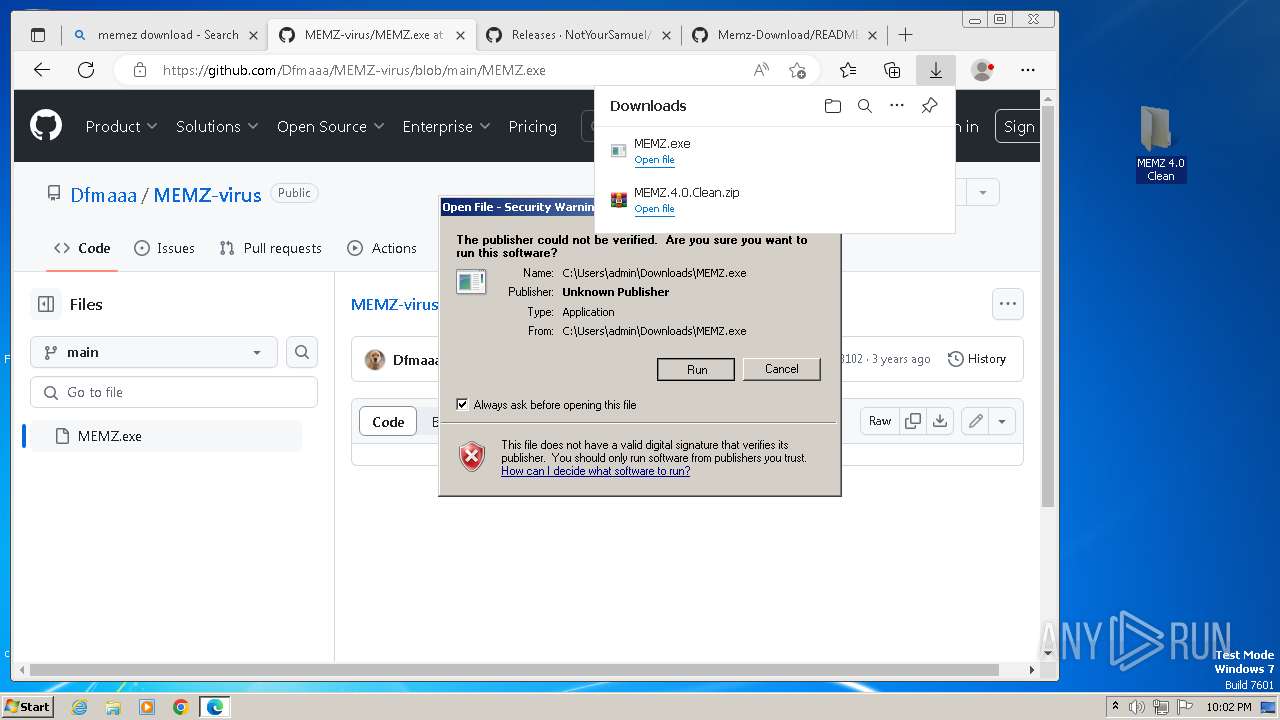Open the main branch selector dropdown
The height and width of the screenshot is (720, 1280).
(x=154, y=352)
